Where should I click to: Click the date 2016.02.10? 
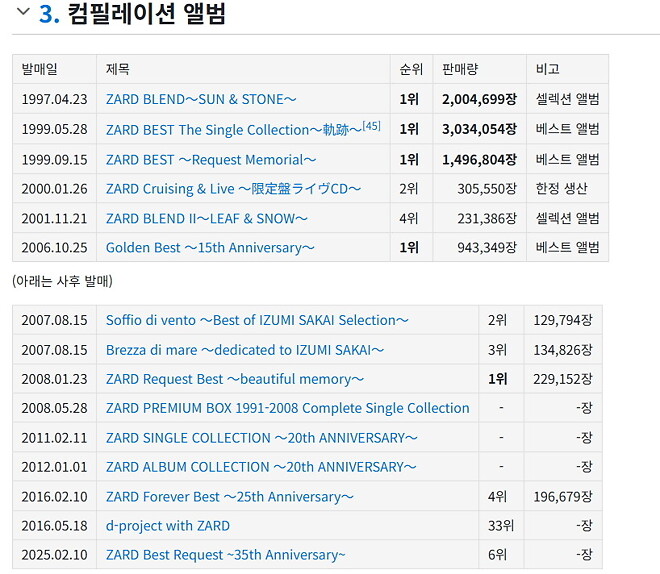coord(55,497)
